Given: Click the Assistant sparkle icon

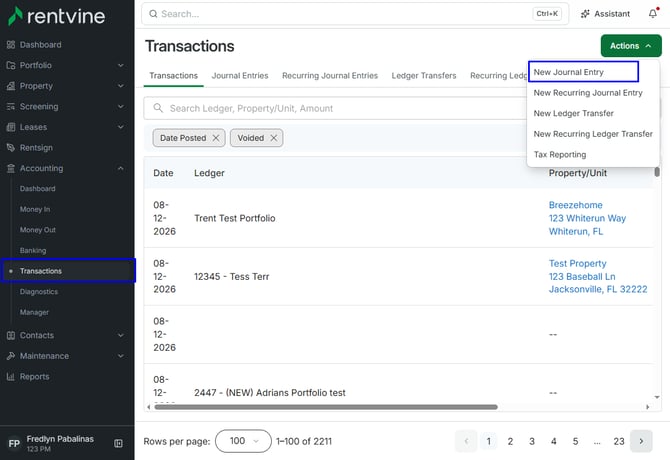Looking at the screenshot, I should tap(585, 14).
